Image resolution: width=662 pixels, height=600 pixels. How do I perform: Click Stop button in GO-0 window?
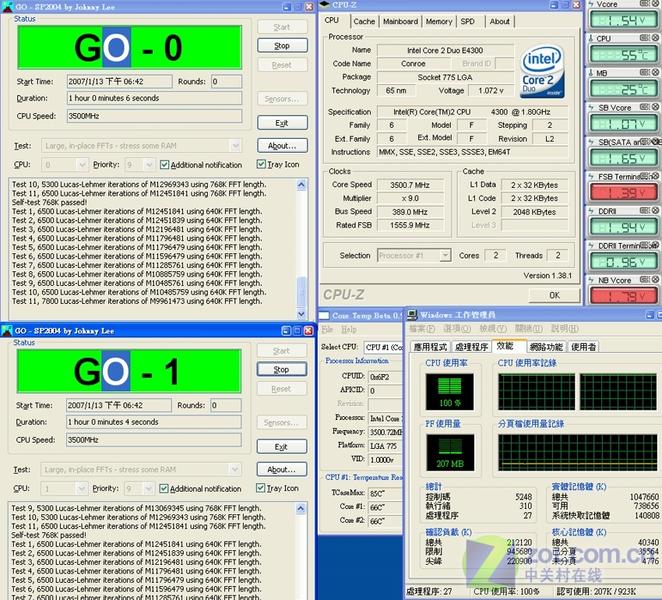282,46
